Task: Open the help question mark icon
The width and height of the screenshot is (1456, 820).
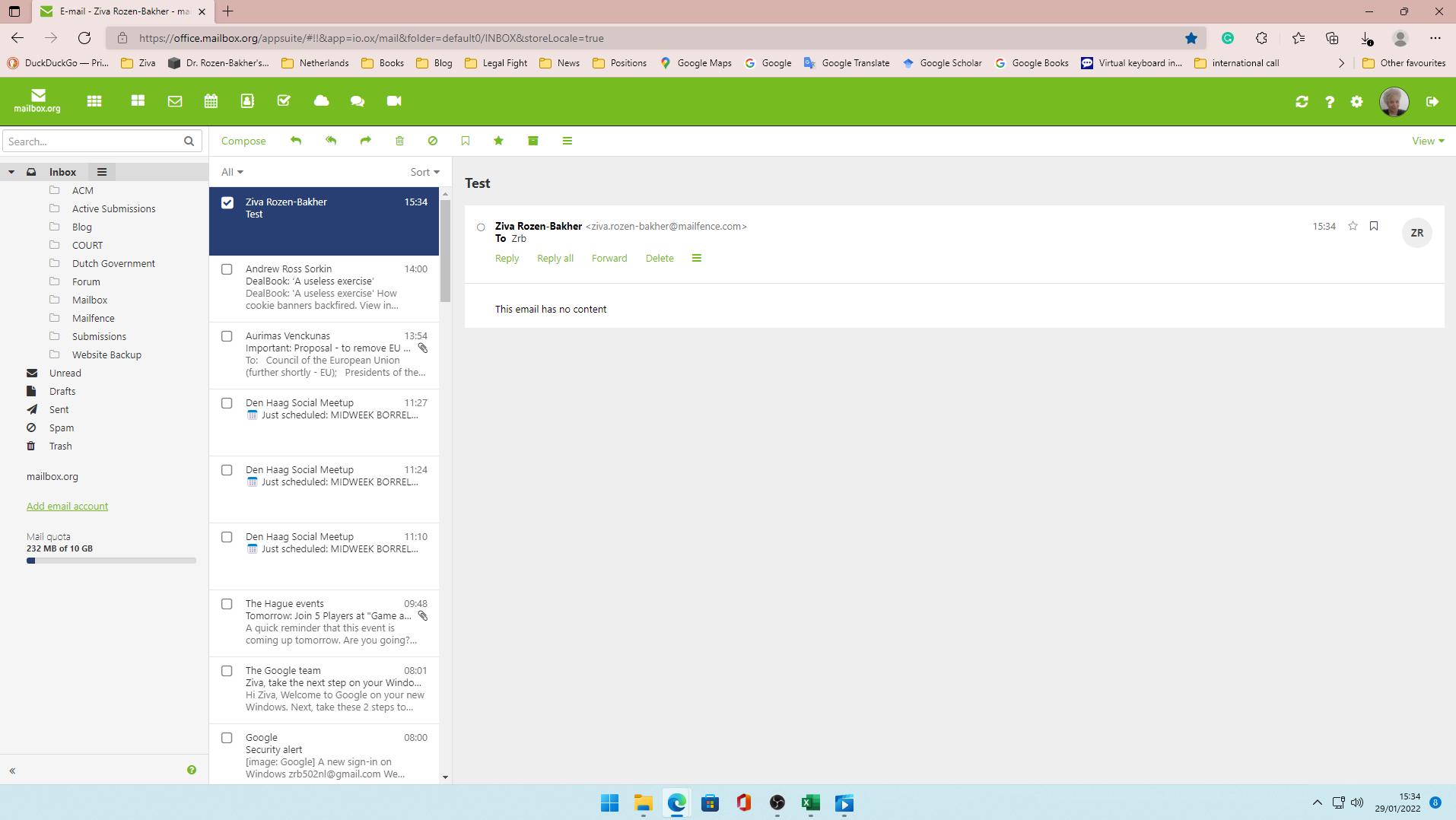Action: pos(1329,102)
